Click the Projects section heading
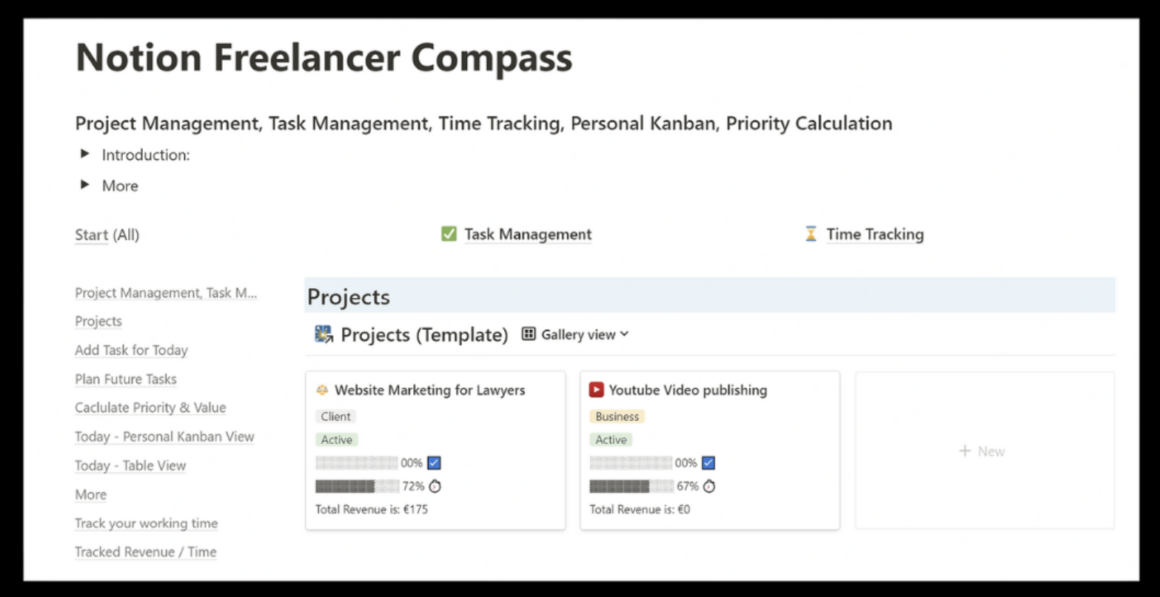 tap(348, 297)
